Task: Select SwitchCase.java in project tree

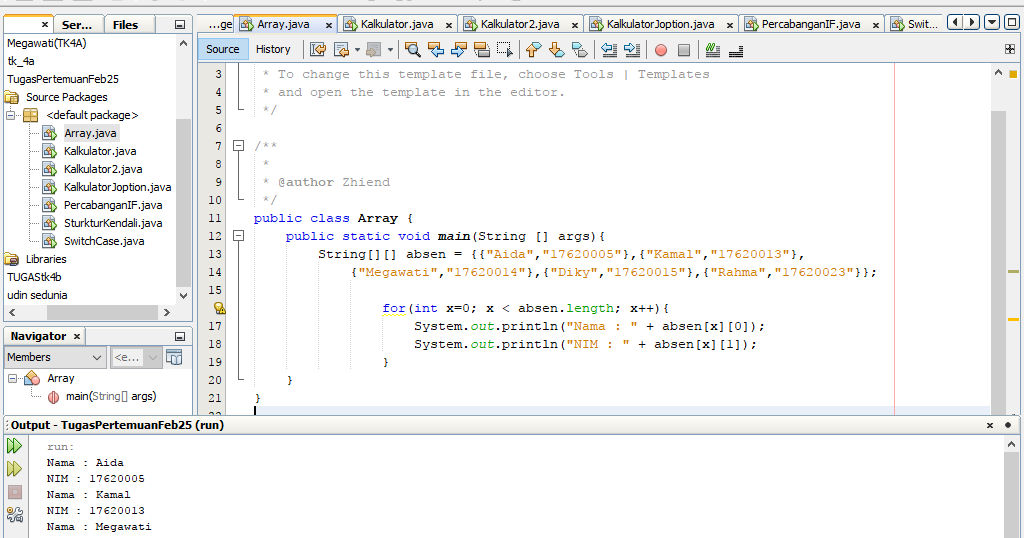Action: pyautogui.click(x=104, y=241)
